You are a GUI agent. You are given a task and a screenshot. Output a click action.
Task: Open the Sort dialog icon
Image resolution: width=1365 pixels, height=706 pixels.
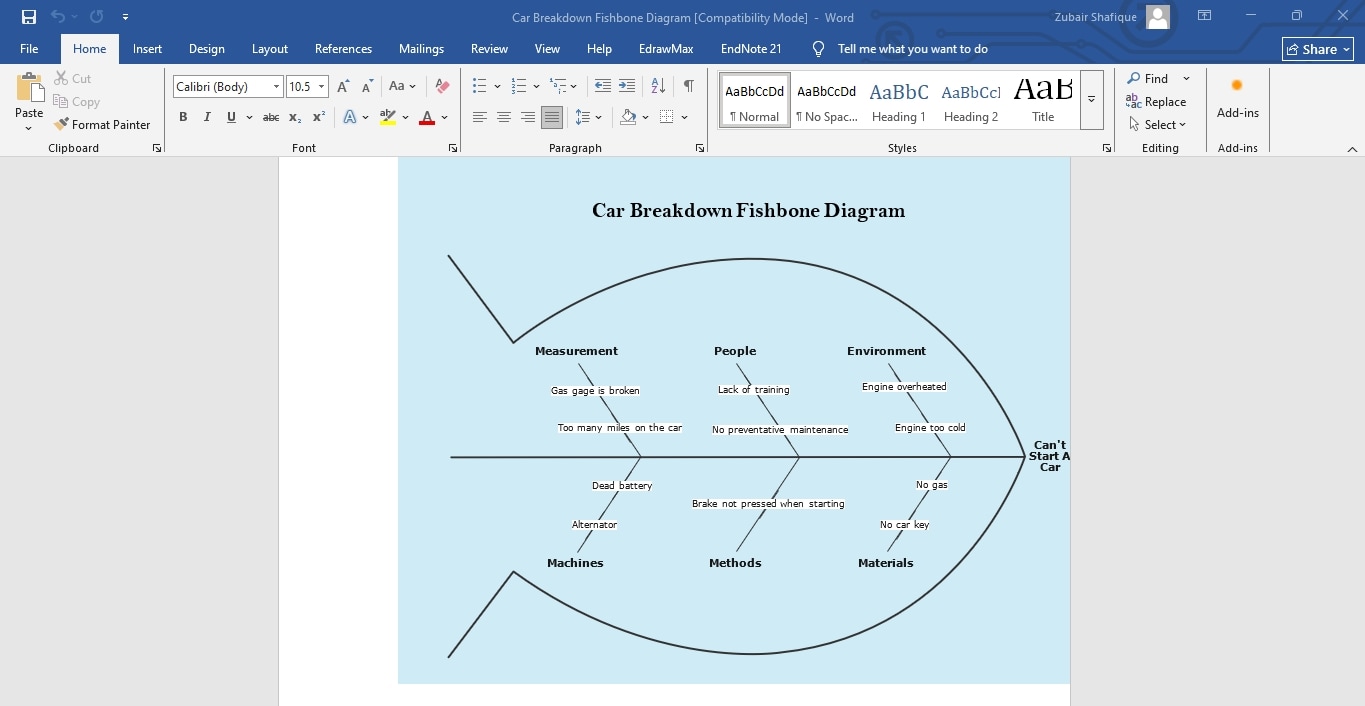point(658,86)
